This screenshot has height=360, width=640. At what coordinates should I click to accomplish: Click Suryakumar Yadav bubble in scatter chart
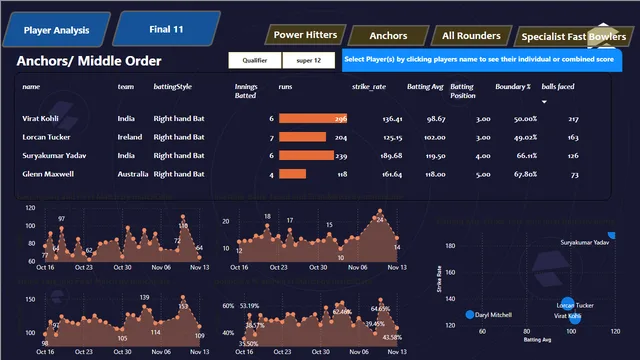(x=611, y=235)
